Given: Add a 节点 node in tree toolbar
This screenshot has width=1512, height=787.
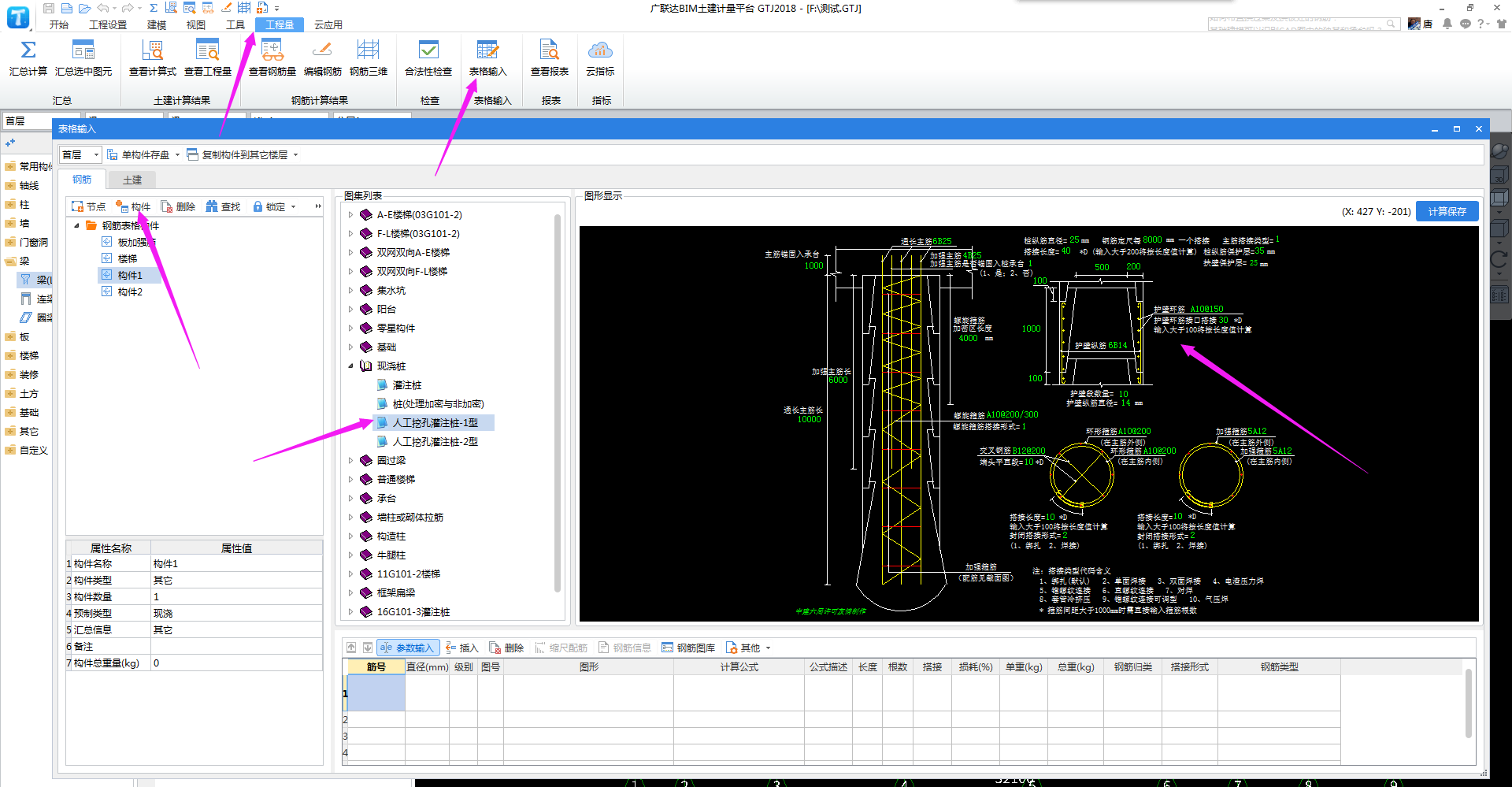Looking at the screenshot, I should (88, 206).
